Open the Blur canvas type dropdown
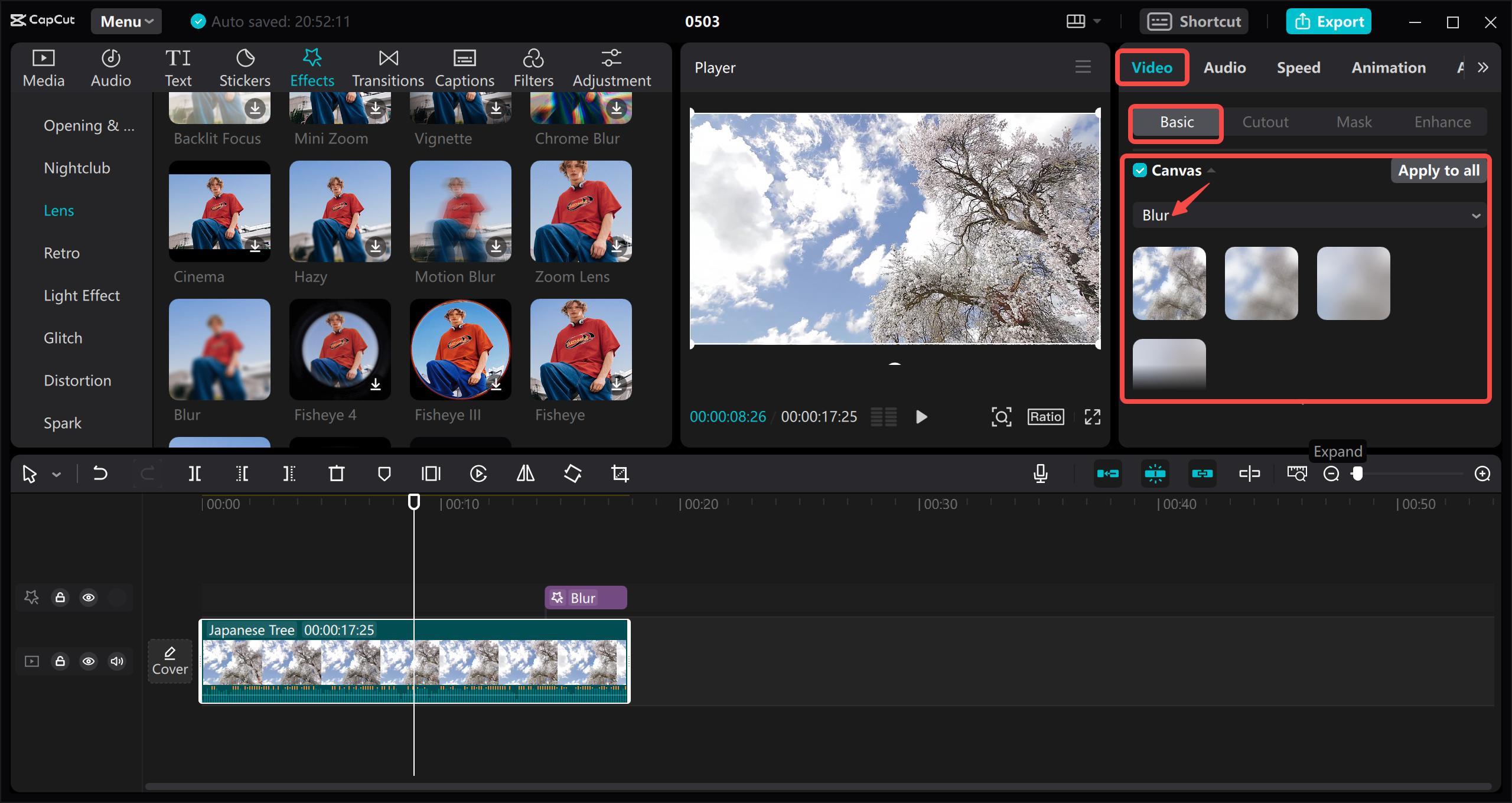Viewport: 1512px width, 803px height. (x=1309, y=216)
